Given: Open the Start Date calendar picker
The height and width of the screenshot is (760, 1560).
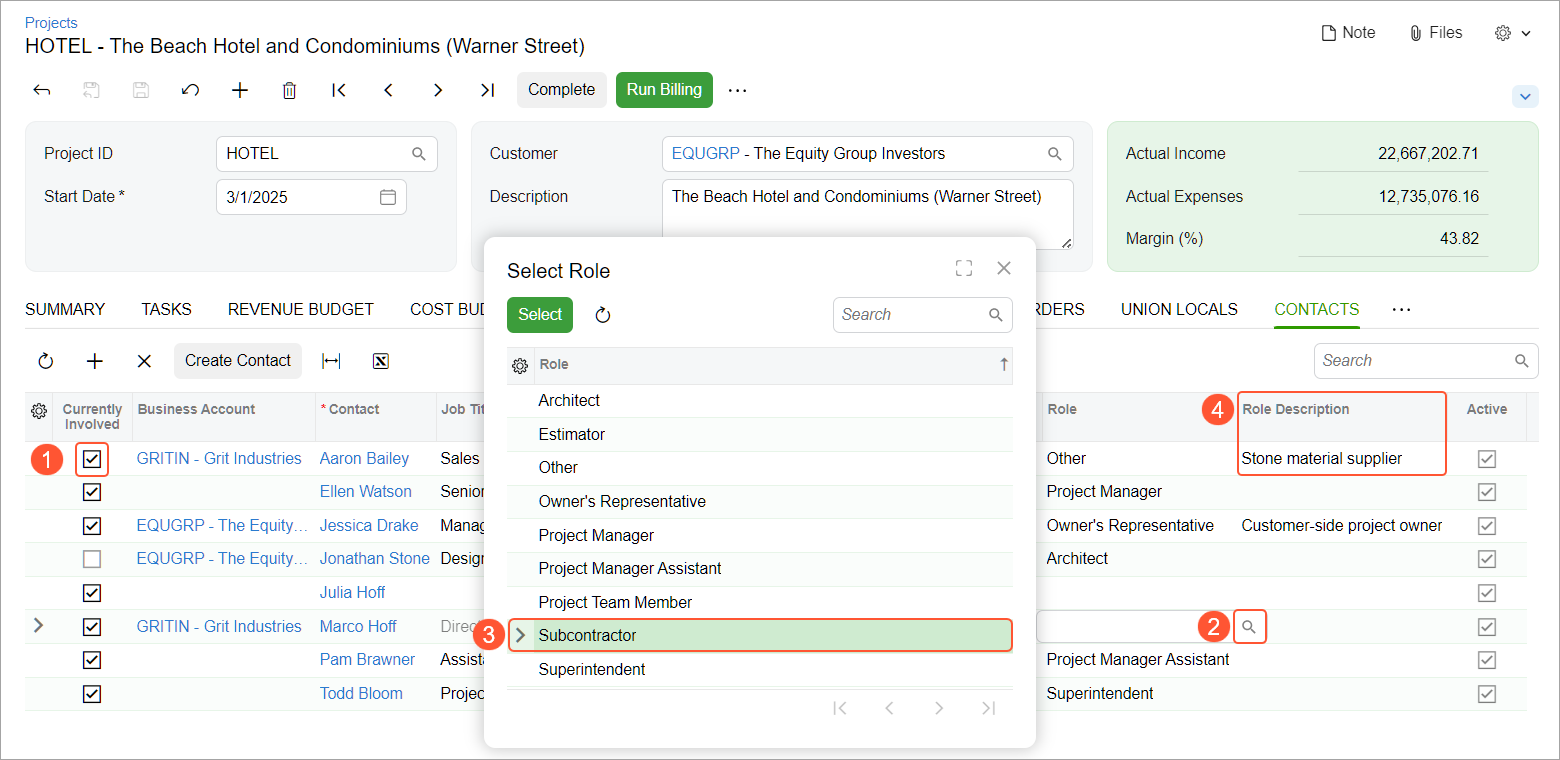Looking at the screenshot, I should [x=388, y=197].
